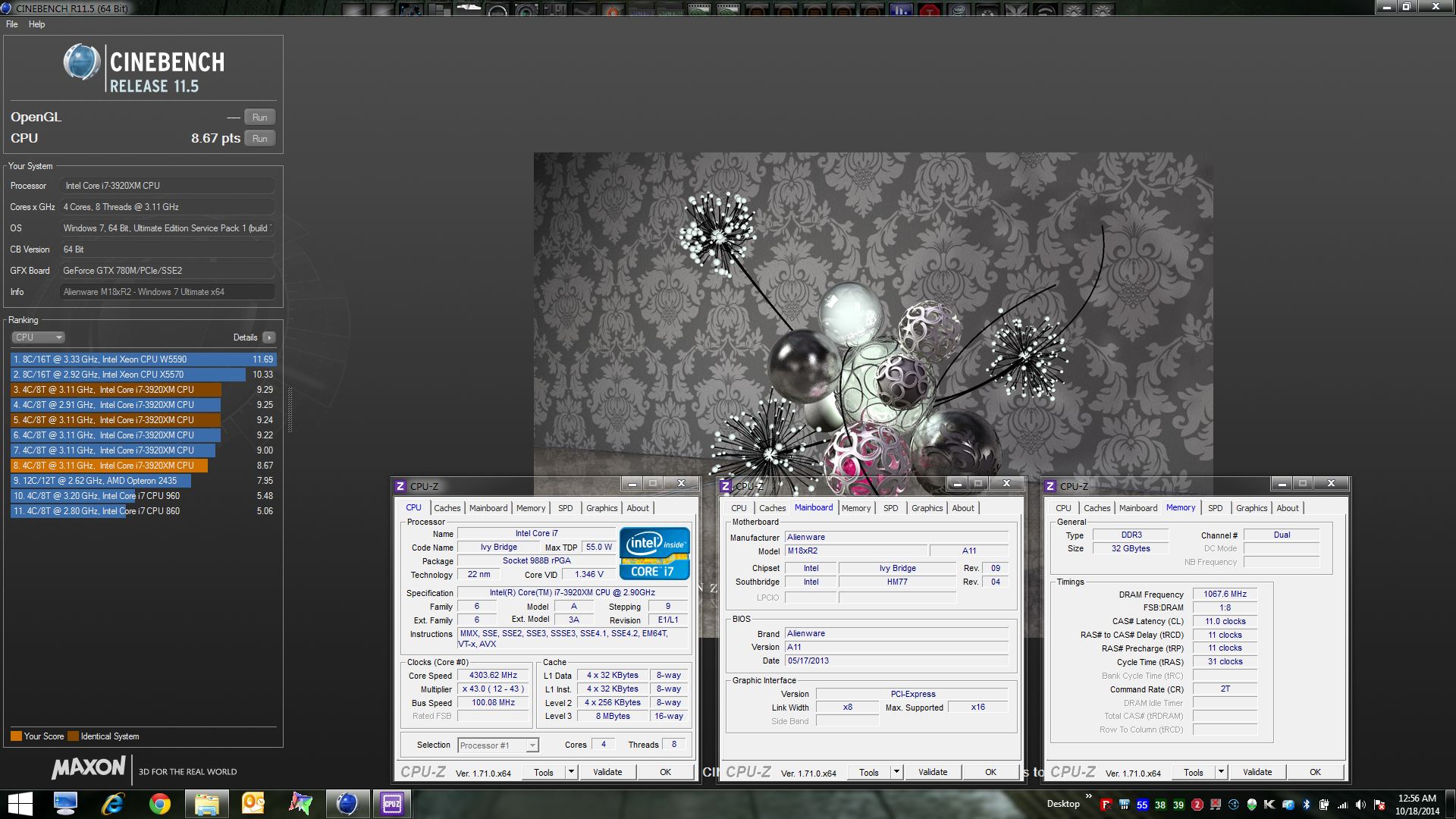Open About tab in the Mainboard CPU-Z window
This screenshot has width=1456, height=819.
963,508
